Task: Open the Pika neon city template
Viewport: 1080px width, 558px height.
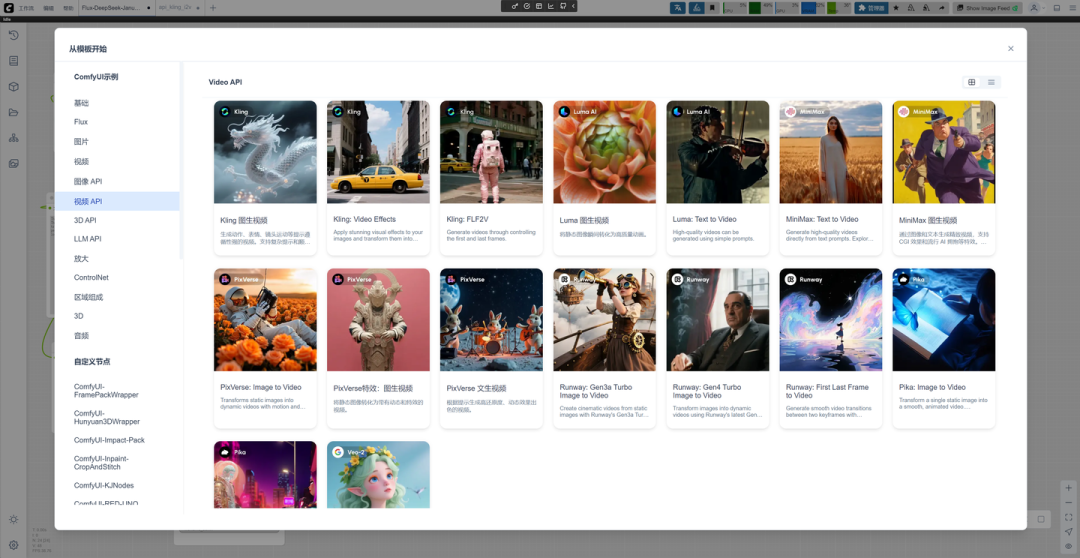Action: click(x=265, y=475)
